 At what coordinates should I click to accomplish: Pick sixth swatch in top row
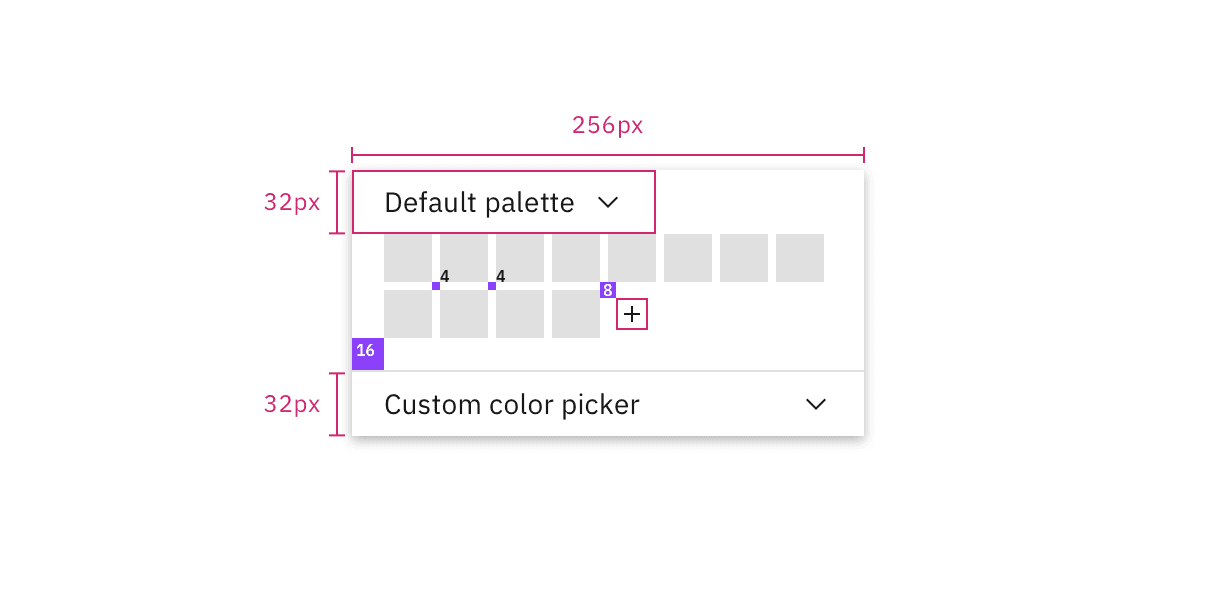click(688, 258)
